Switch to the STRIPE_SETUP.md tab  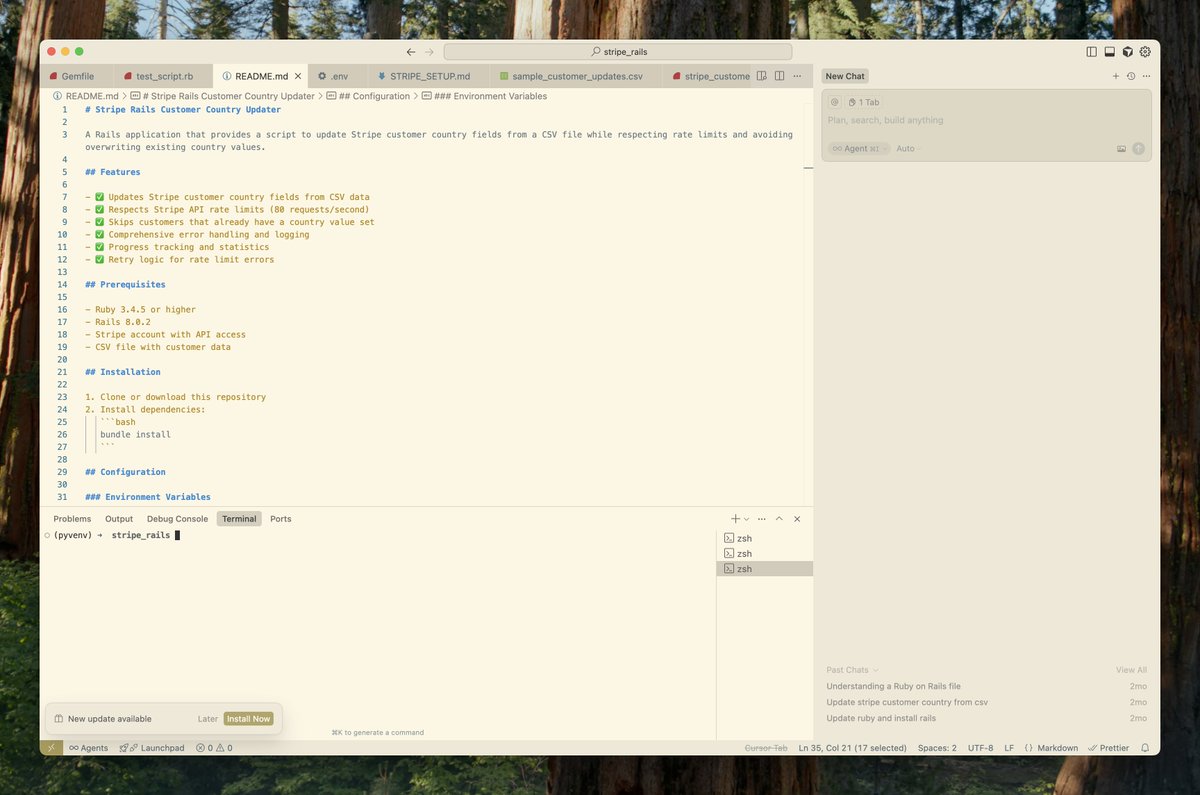[x=428, y=76]
